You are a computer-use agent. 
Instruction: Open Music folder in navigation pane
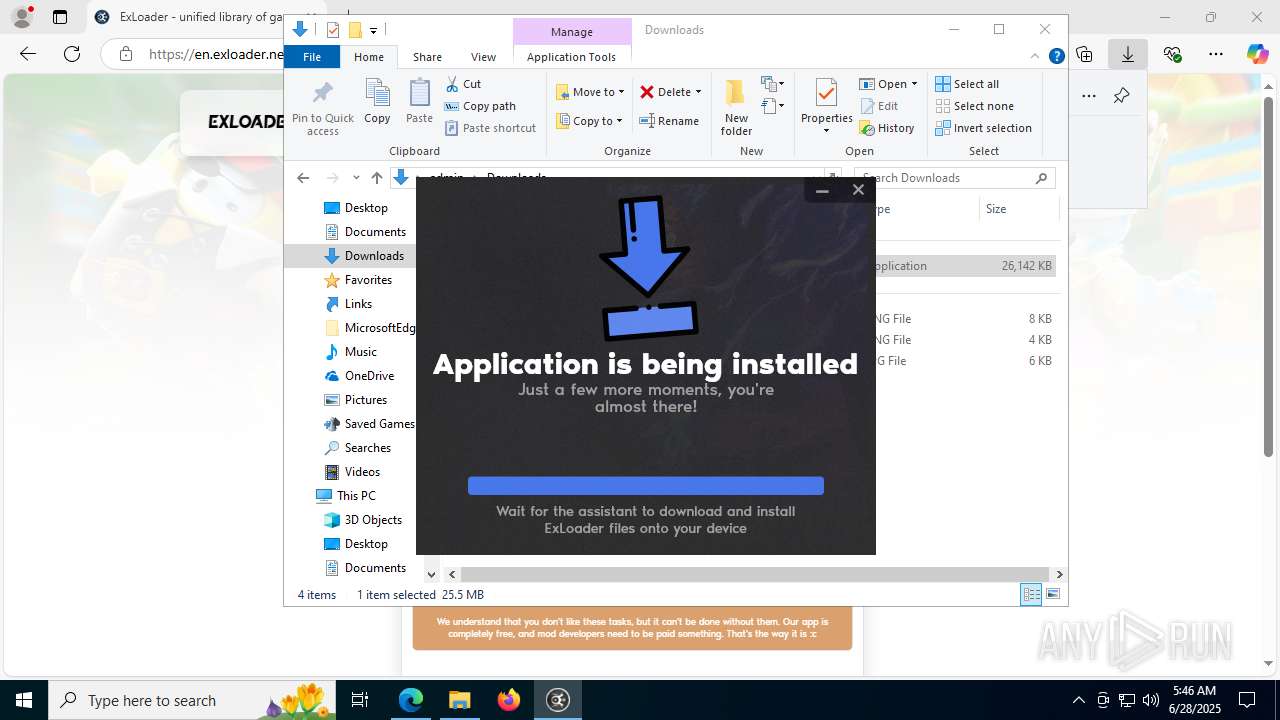tap(360, 352)
